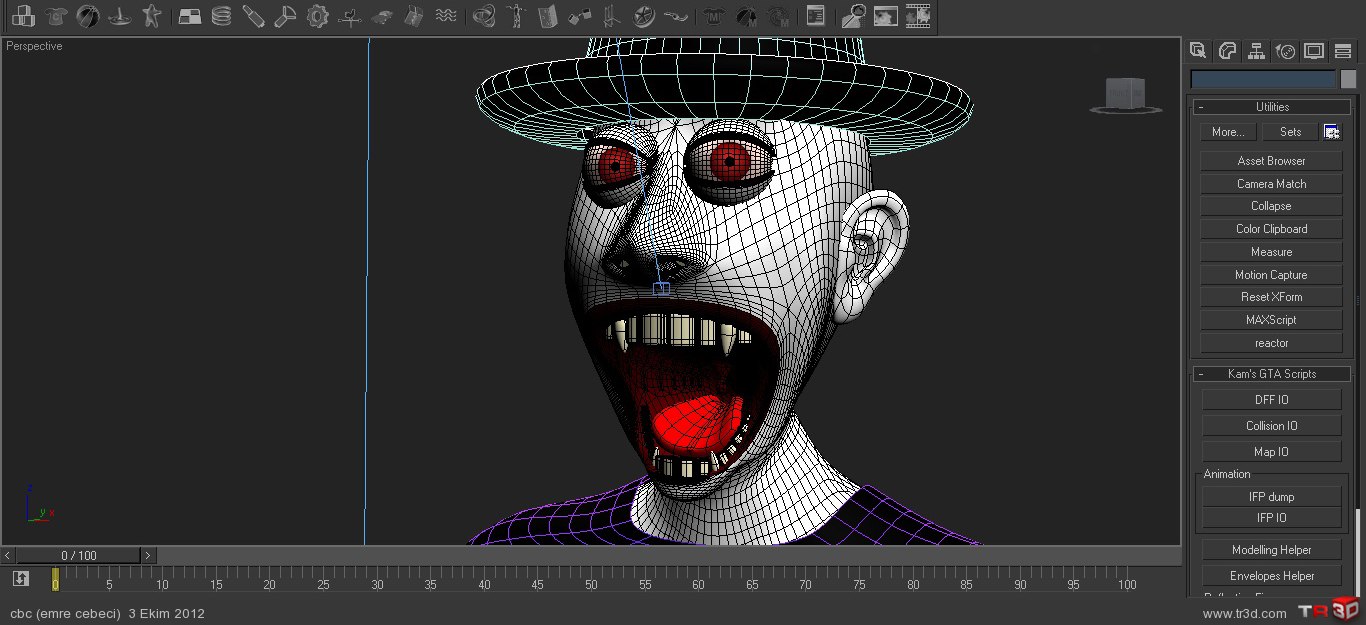Viewport: 1366px width, 625px height.
Task: Collapse the Utilities rollout header
Action: click(1271, 107)
